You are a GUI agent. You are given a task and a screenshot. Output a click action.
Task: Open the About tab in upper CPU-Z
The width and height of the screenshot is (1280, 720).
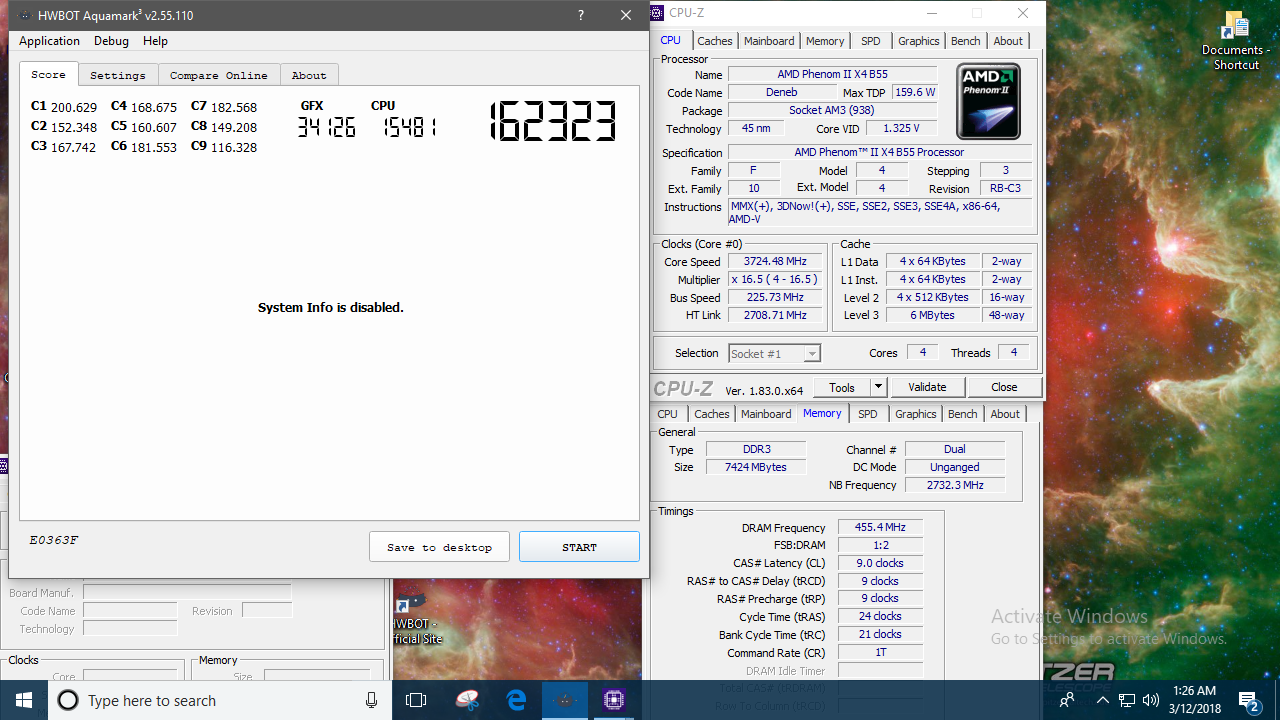(x=1008, y=41)
